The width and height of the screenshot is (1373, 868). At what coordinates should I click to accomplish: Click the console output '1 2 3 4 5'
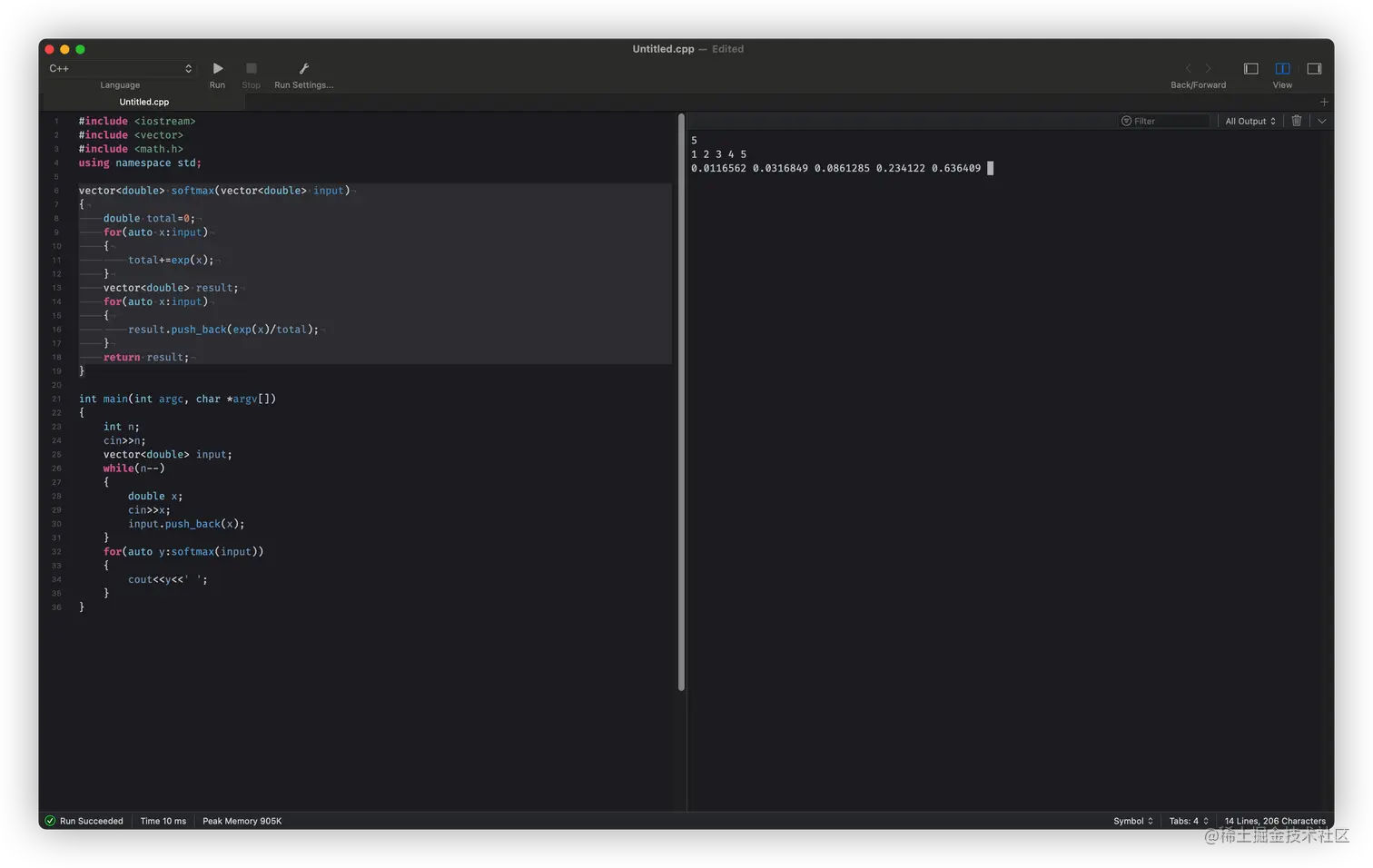tap(718, 154)
